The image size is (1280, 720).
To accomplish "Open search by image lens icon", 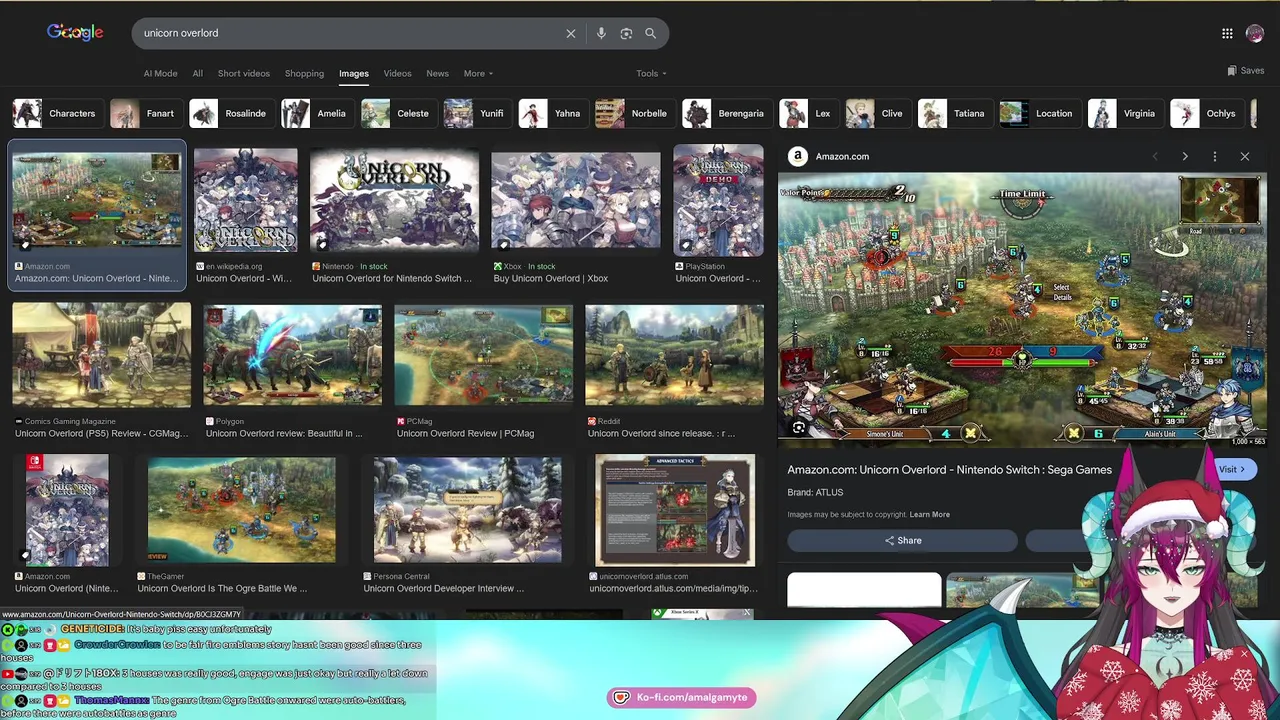I will pyautogui.click(x=626, y=33).
